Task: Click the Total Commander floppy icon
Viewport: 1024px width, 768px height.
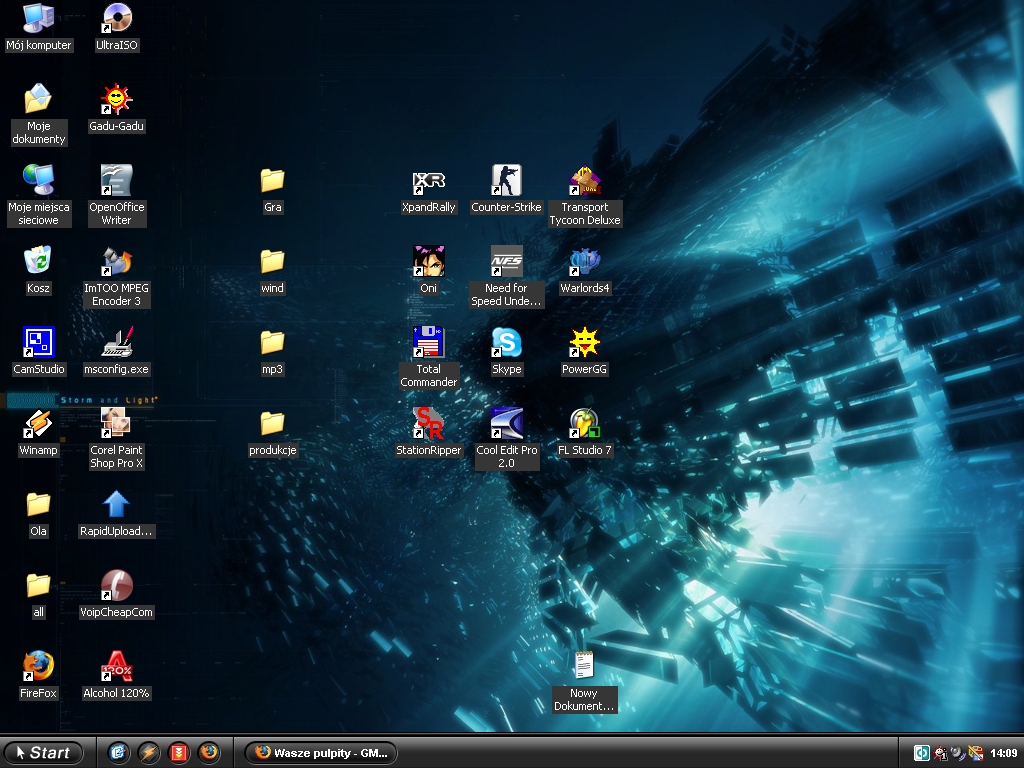Action: (428, 343)
